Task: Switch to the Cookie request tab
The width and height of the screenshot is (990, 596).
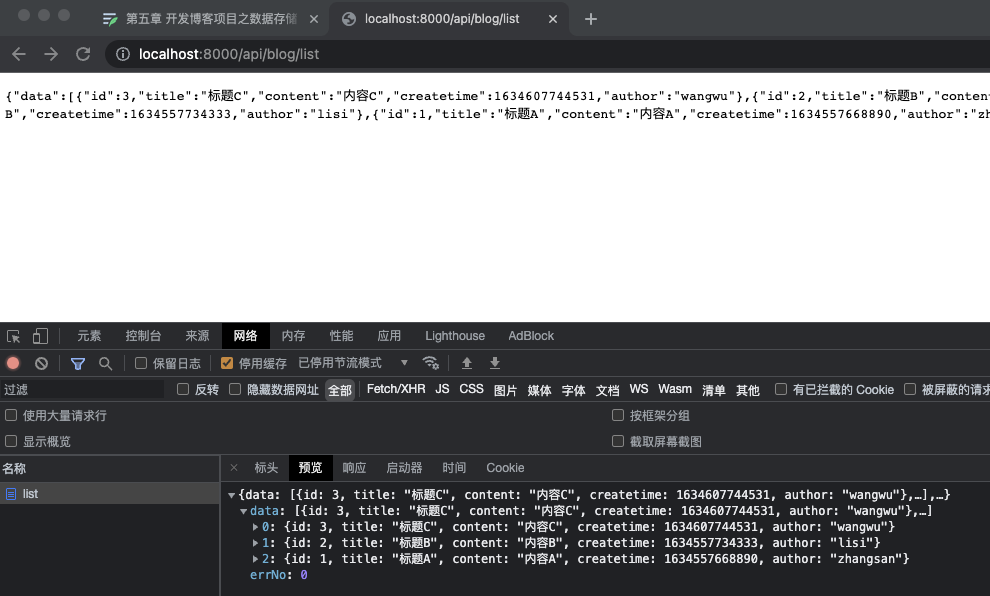Action: [505, 468]
